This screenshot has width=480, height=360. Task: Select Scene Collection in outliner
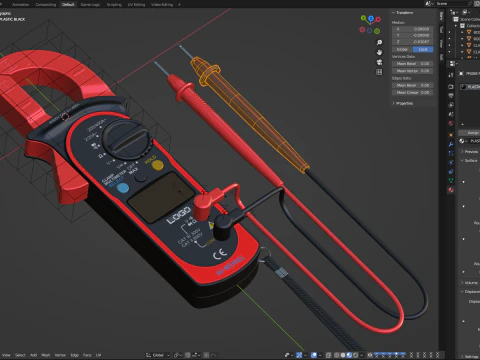(469, 19)
